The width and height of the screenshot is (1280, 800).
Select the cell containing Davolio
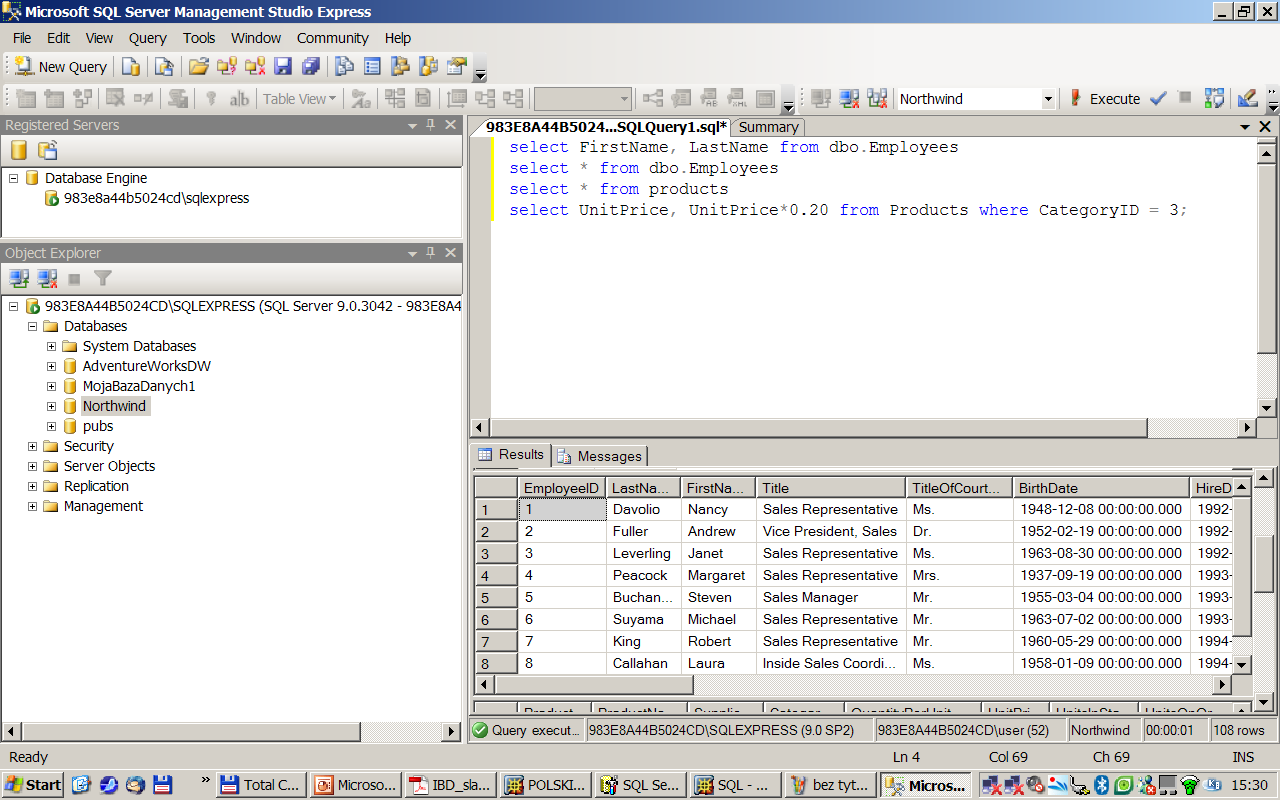[x=643, y=509]
